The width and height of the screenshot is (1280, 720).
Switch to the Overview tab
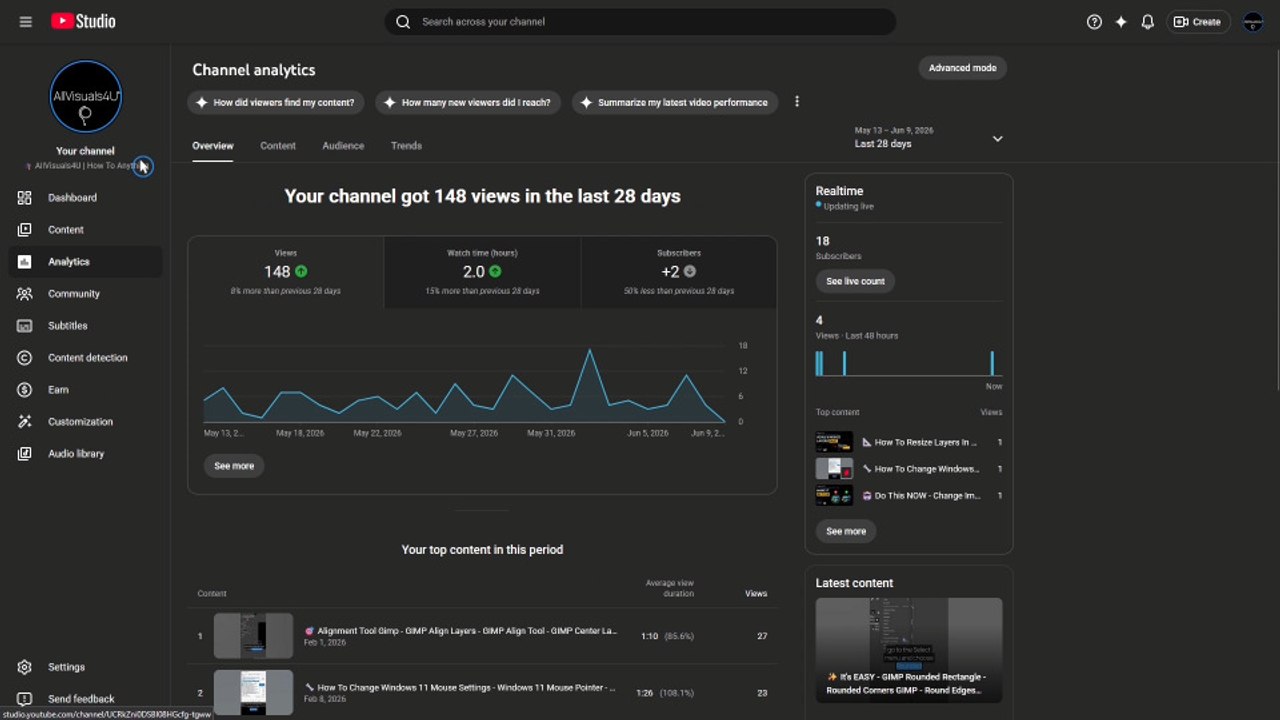pos(213,146)
